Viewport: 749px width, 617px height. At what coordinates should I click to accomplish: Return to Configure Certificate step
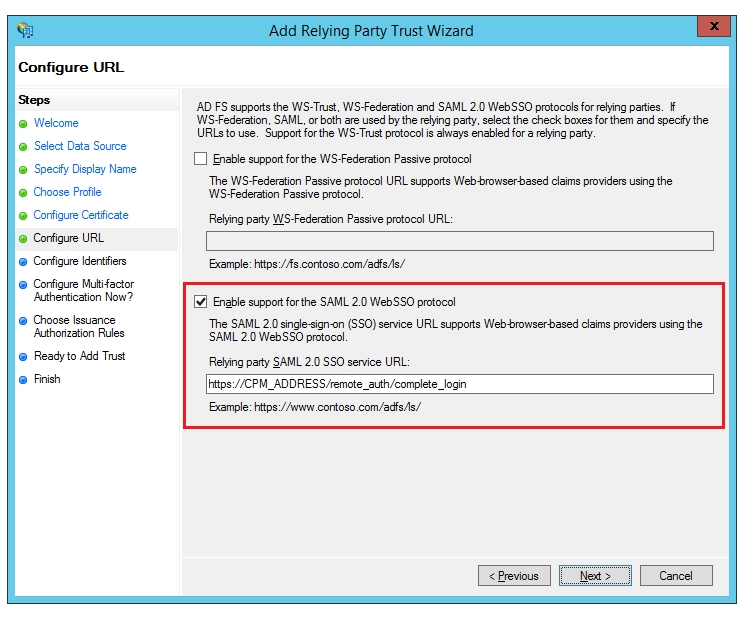(81, 215)
